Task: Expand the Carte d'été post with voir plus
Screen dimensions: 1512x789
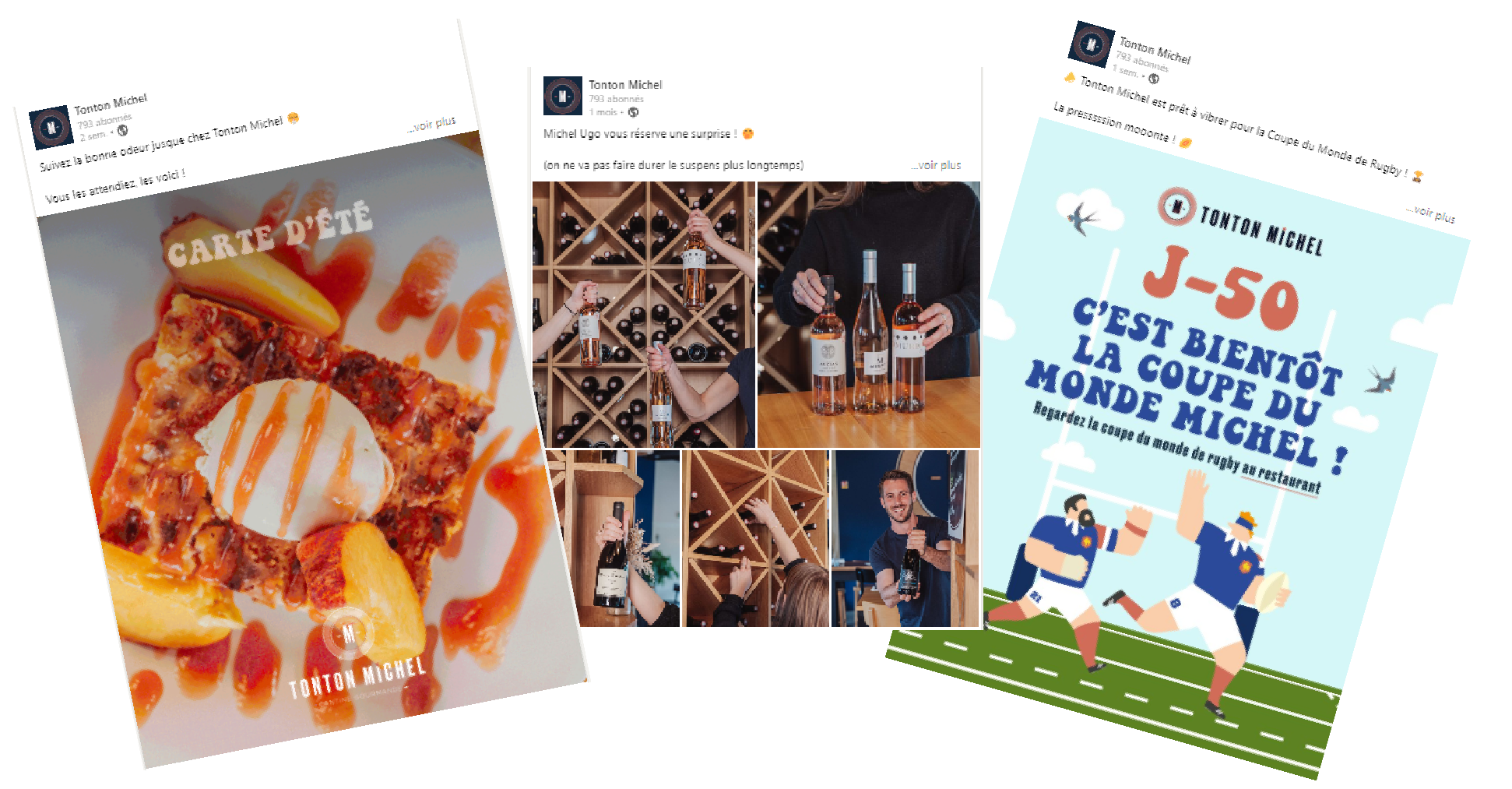Action: pos(431,125)
